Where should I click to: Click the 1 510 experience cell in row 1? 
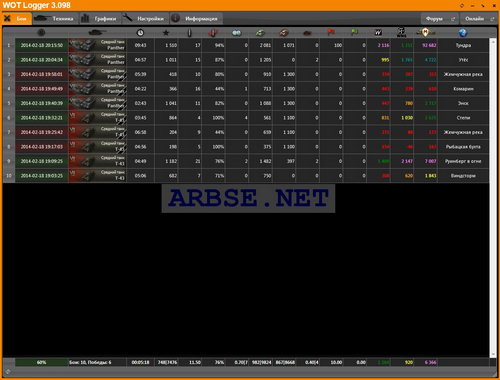tap(166, 45)
